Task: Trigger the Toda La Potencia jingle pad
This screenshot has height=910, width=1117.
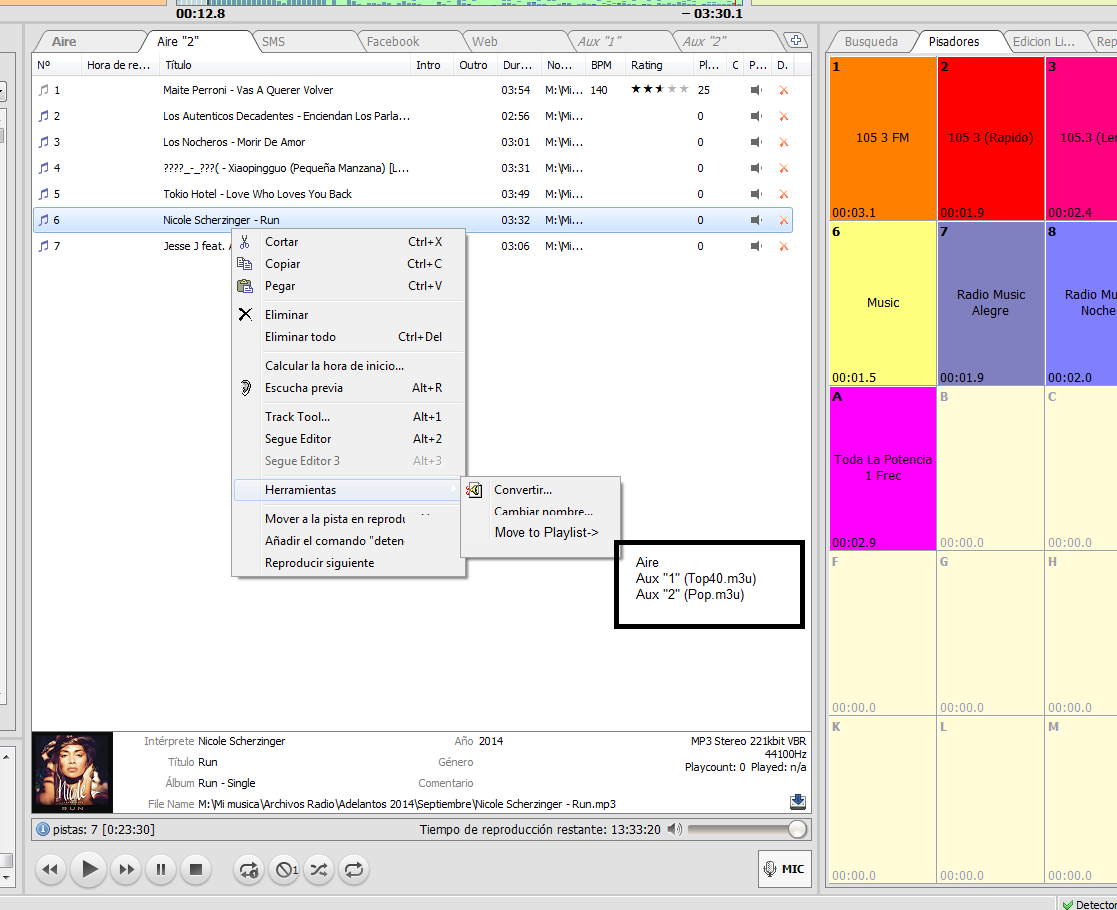Action: click(882, 468)
